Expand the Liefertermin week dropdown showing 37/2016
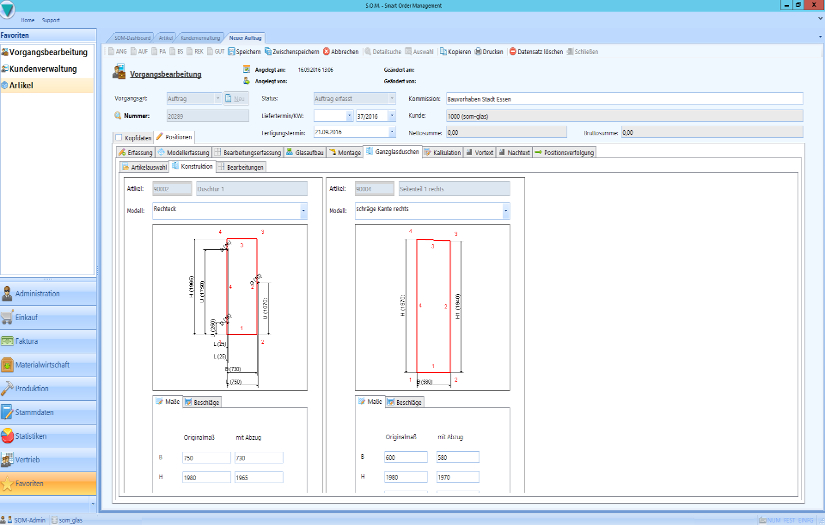825x525 pixels. click(392, 116)
